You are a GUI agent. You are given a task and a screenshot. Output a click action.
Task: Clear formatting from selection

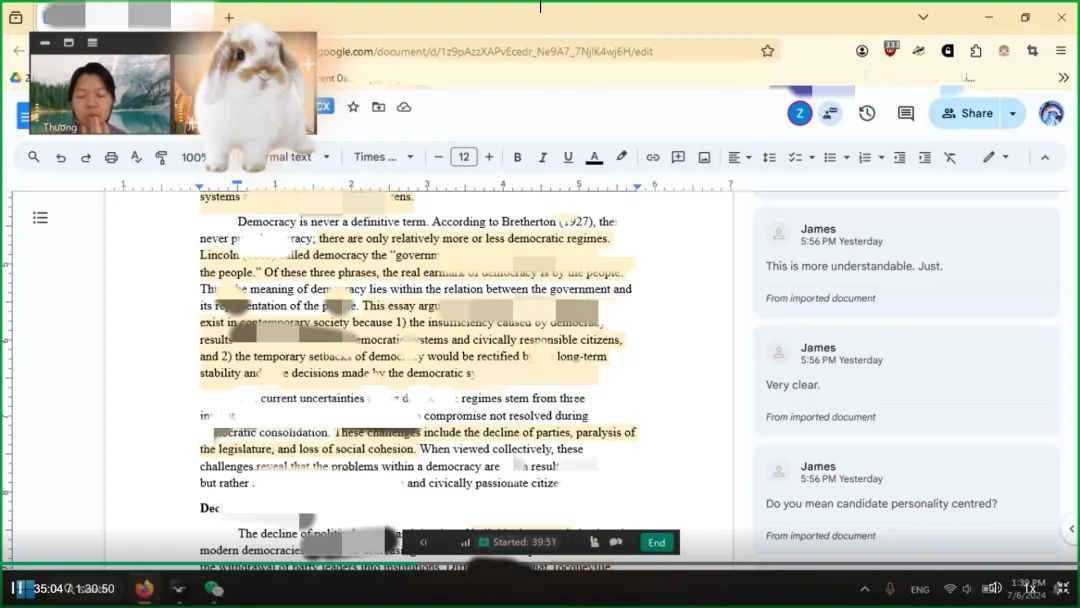950,158
